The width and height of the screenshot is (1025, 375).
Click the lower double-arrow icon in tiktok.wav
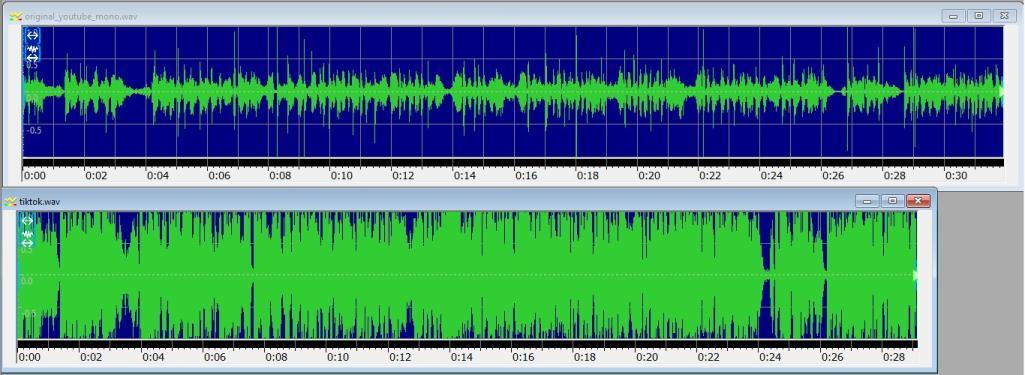point(27,243)
